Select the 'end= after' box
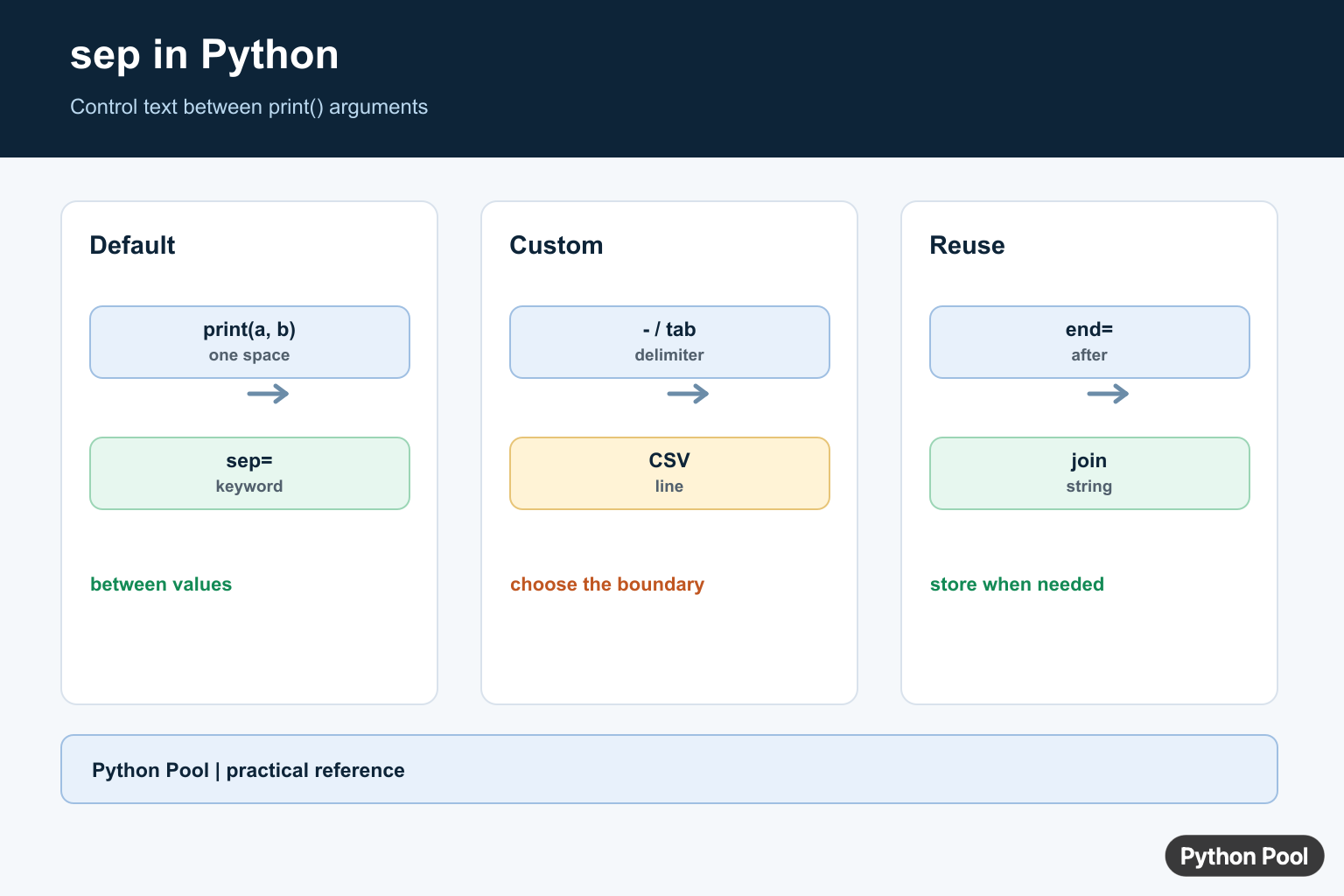1344x896 pixels. [1089, 342]
